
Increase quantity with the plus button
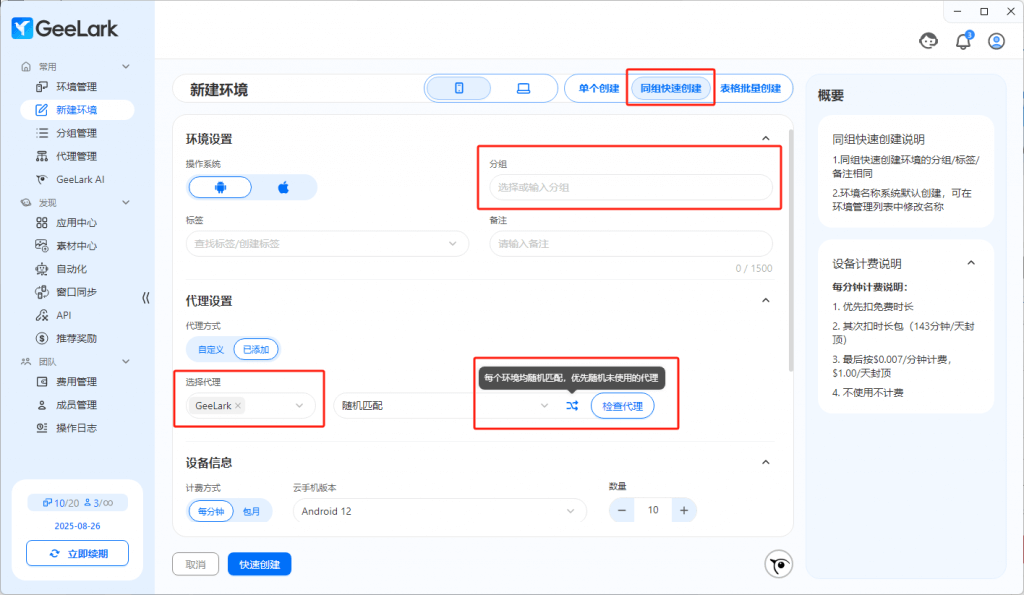click(x=684, y=510)
